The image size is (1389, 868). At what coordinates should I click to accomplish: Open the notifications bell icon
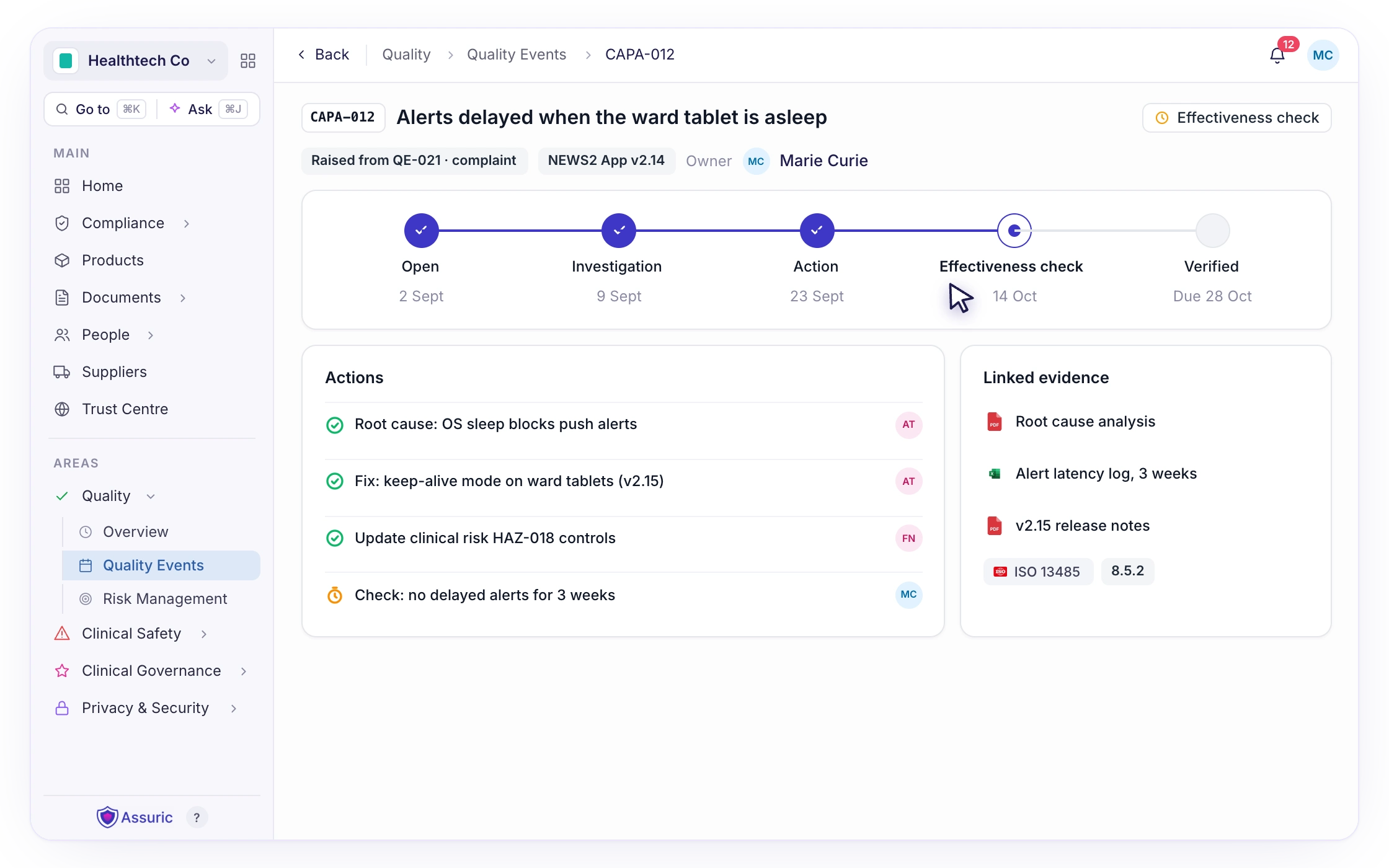click(x=1277, y=56)
